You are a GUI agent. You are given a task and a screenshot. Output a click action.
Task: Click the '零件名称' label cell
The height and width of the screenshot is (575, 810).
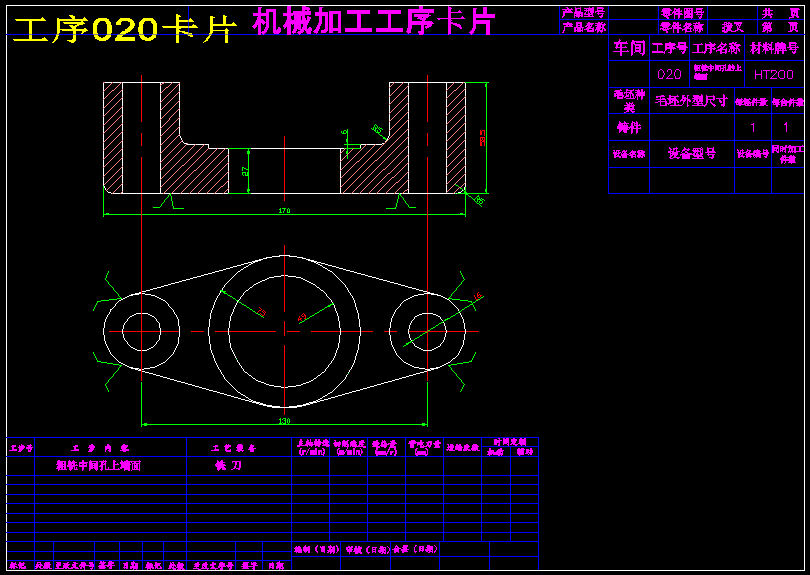(682, 27)
